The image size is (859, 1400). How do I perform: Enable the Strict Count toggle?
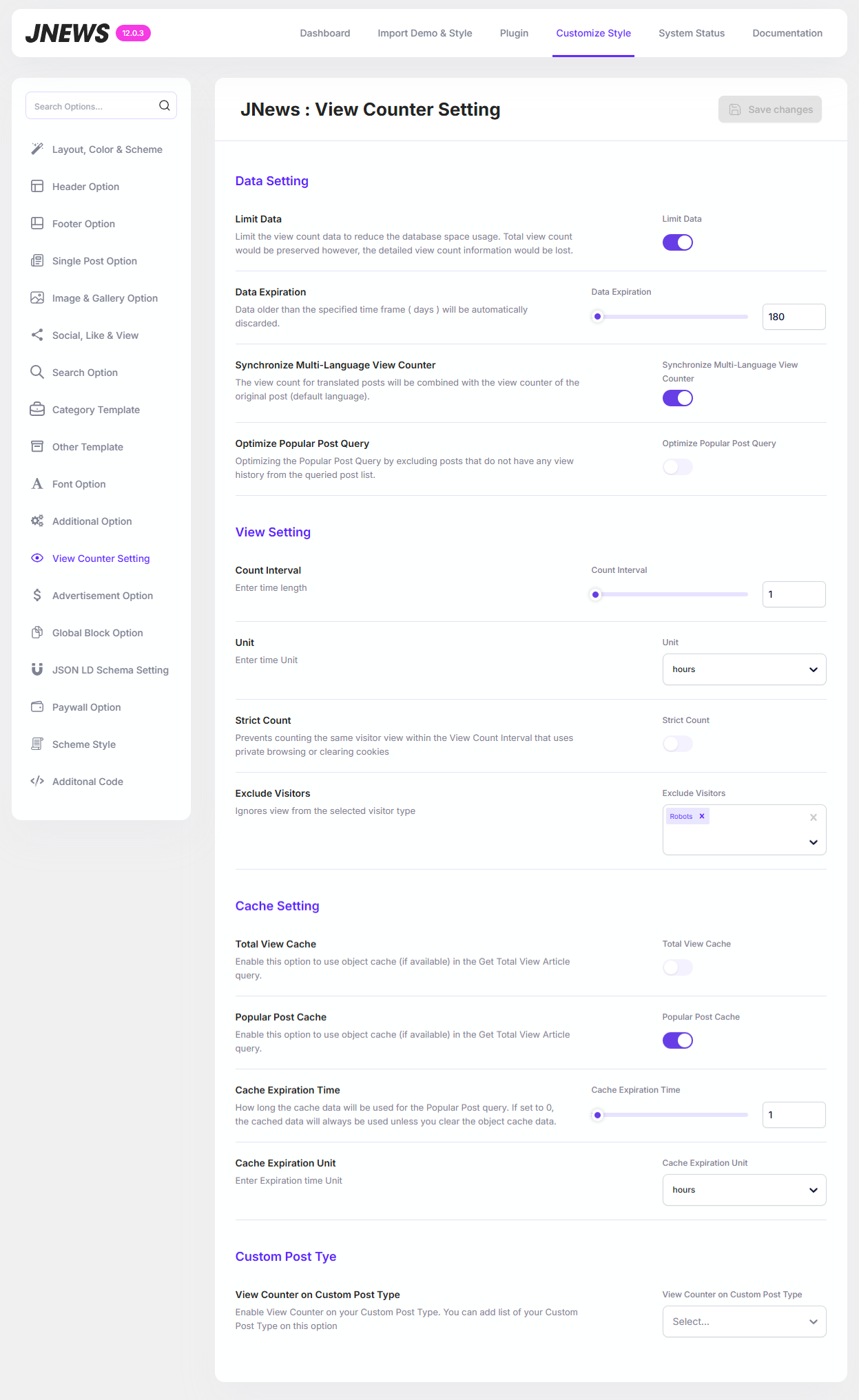click(678, 744)
